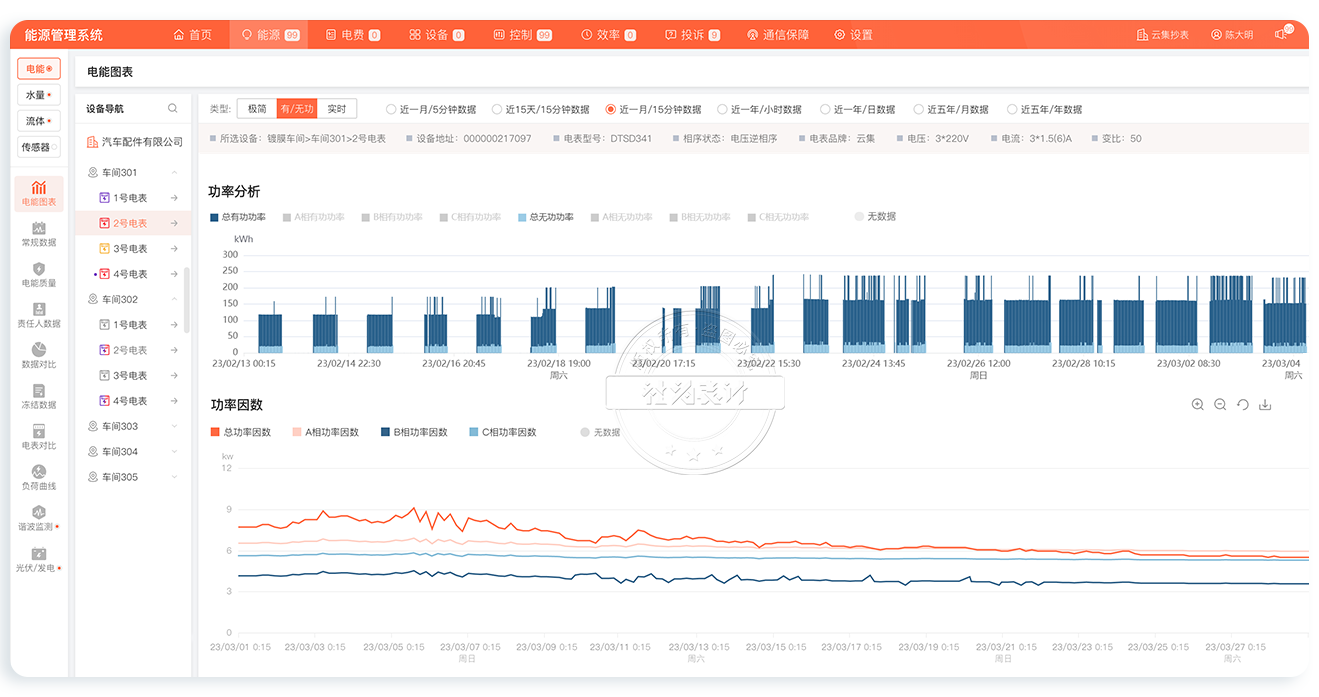Open the 控制 top menu

click(522, 35)
